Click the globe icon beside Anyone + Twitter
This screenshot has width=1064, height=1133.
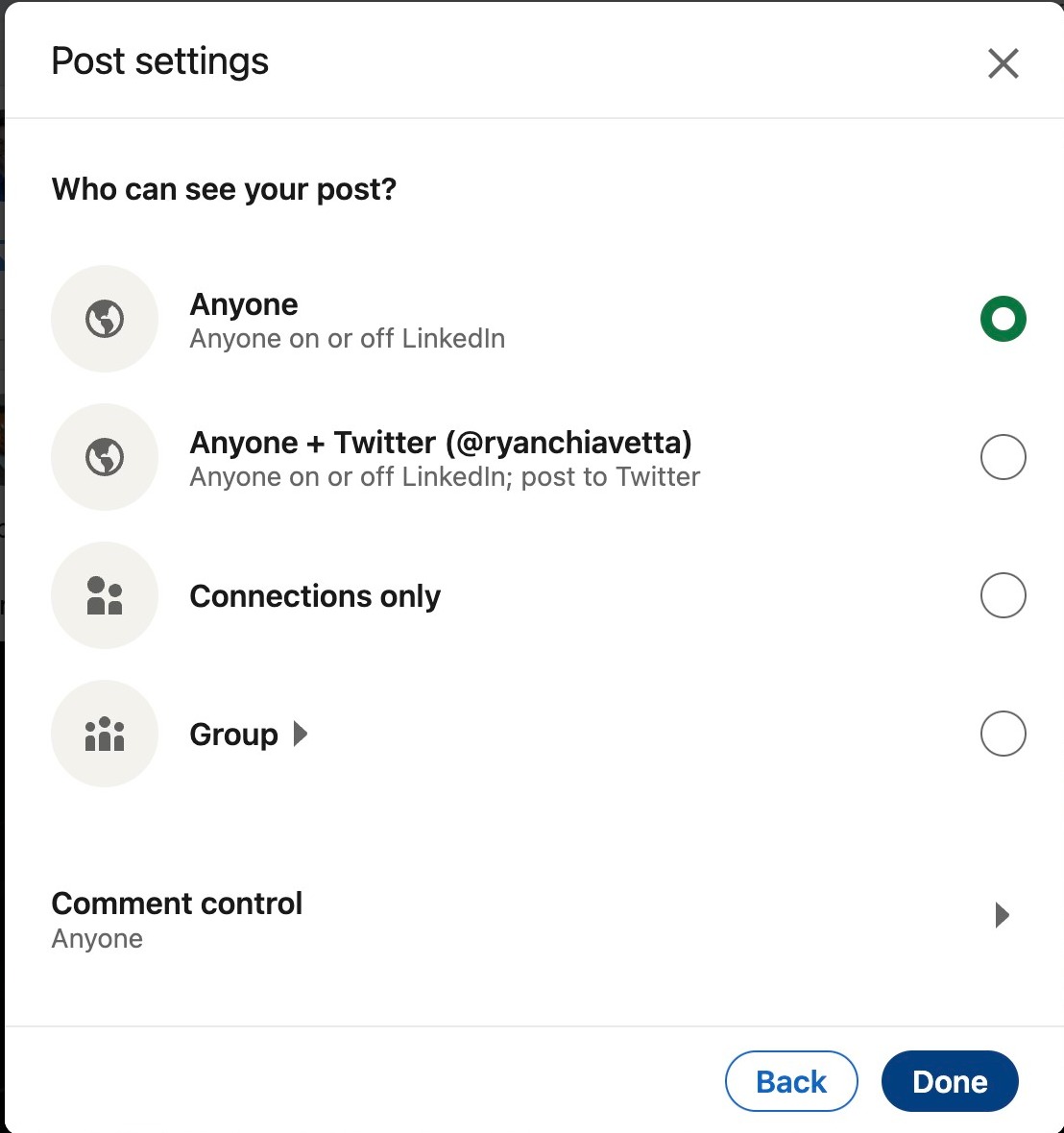(105, 457)
